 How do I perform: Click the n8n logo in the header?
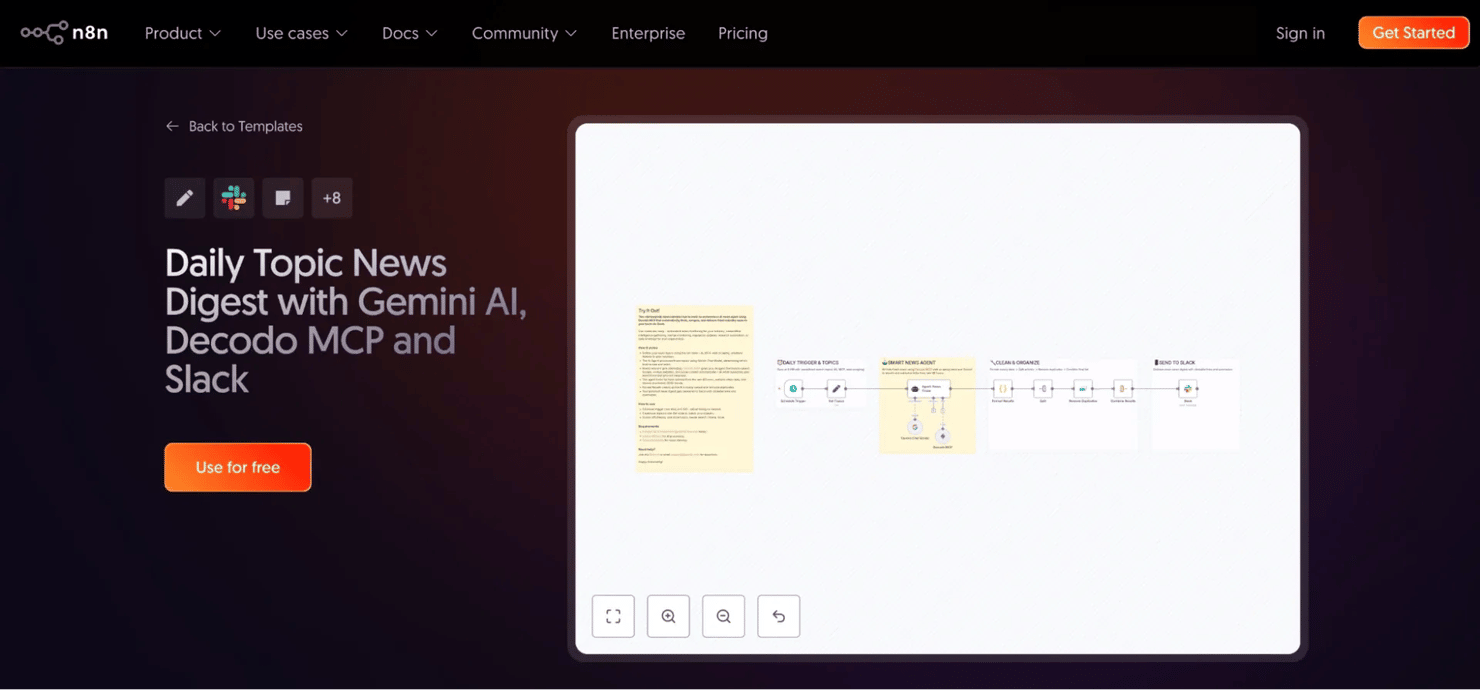coord(64,33)
